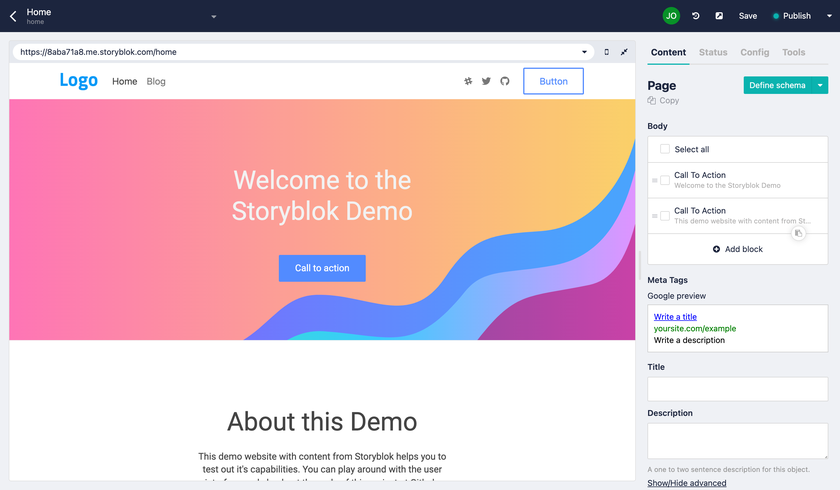Focus the Description text area

coord(738,441)
